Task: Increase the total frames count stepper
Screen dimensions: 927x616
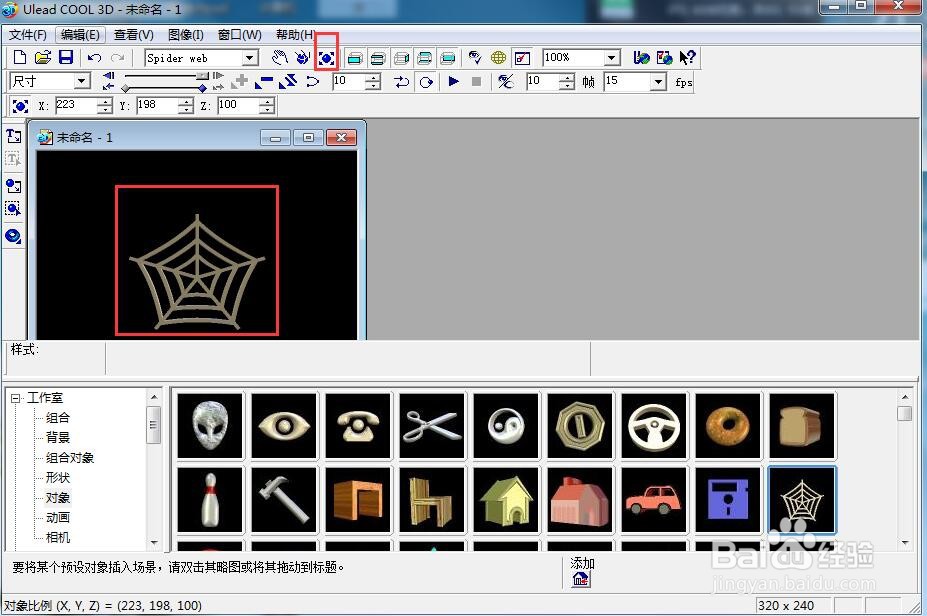Action: click(x=567, y=77)
